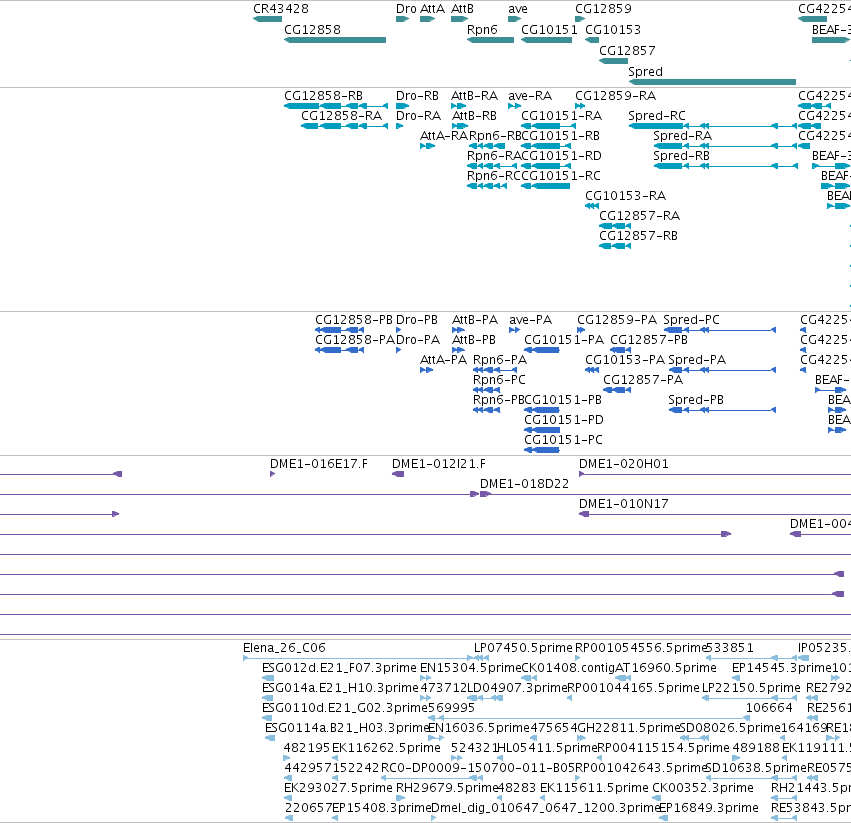851x823 pixels.
Task: Select clone DME1-020H01
Action: coord(624,464)
